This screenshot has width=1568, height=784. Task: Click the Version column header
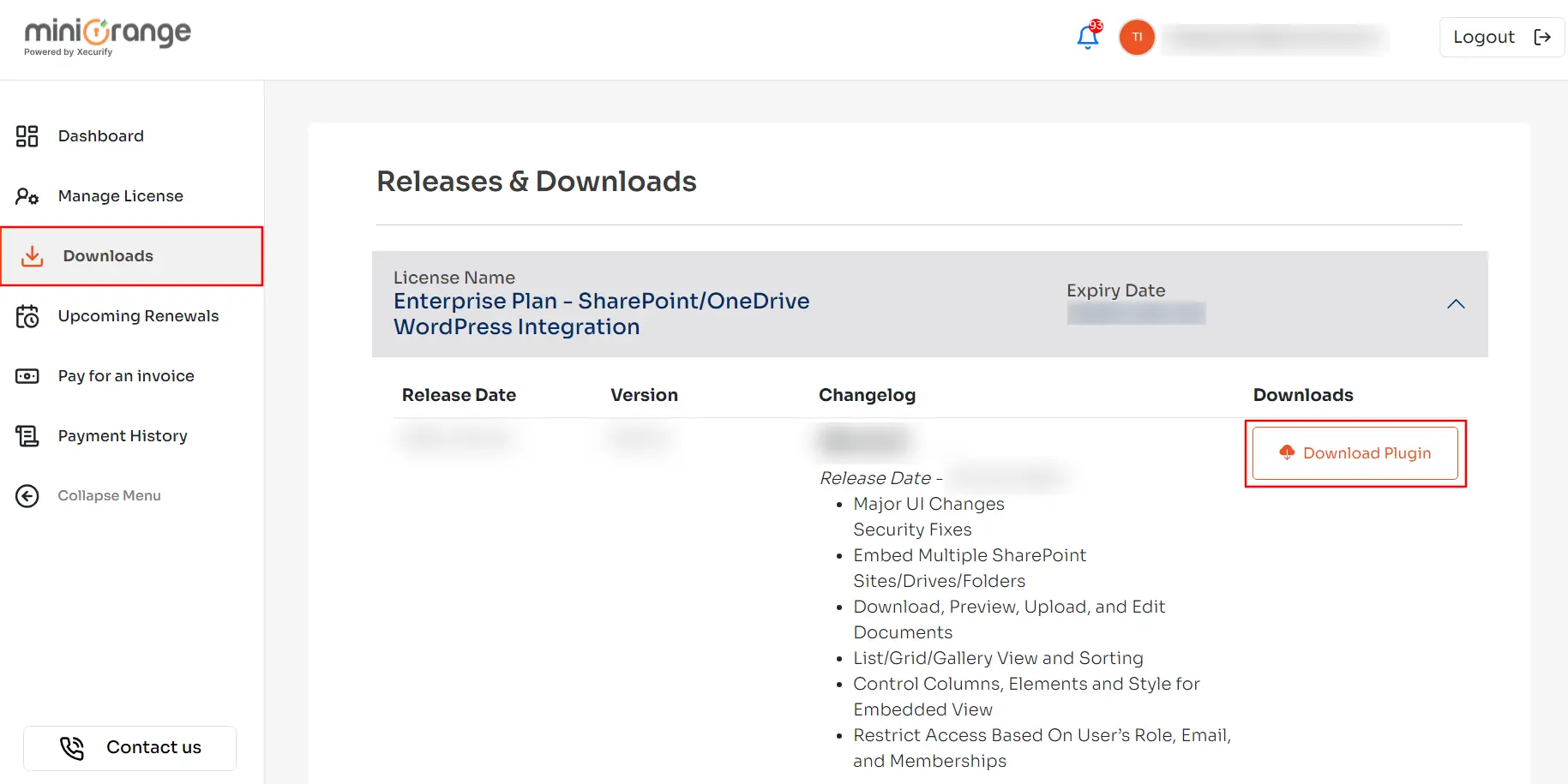pos(644,395)
